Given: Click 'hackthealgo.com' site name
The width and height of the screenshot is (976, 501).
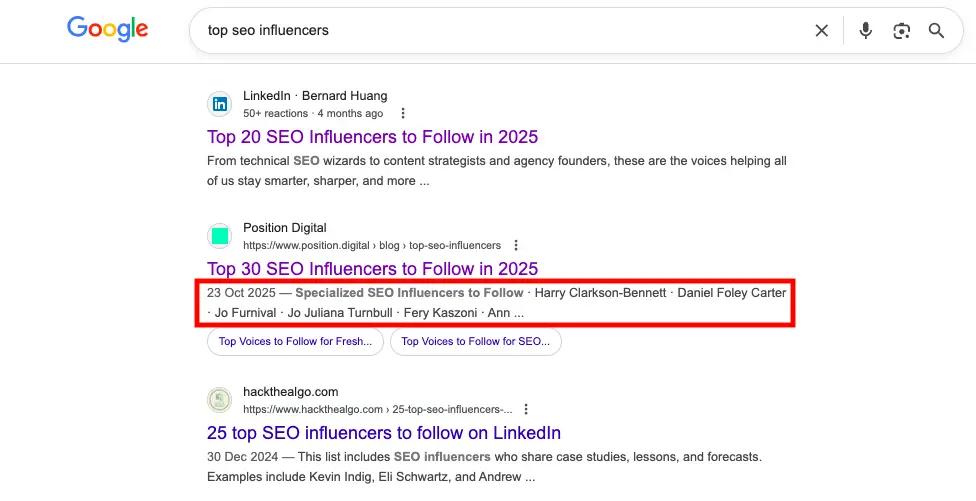Looking at the screenshot, I should [x=291, y=392].
